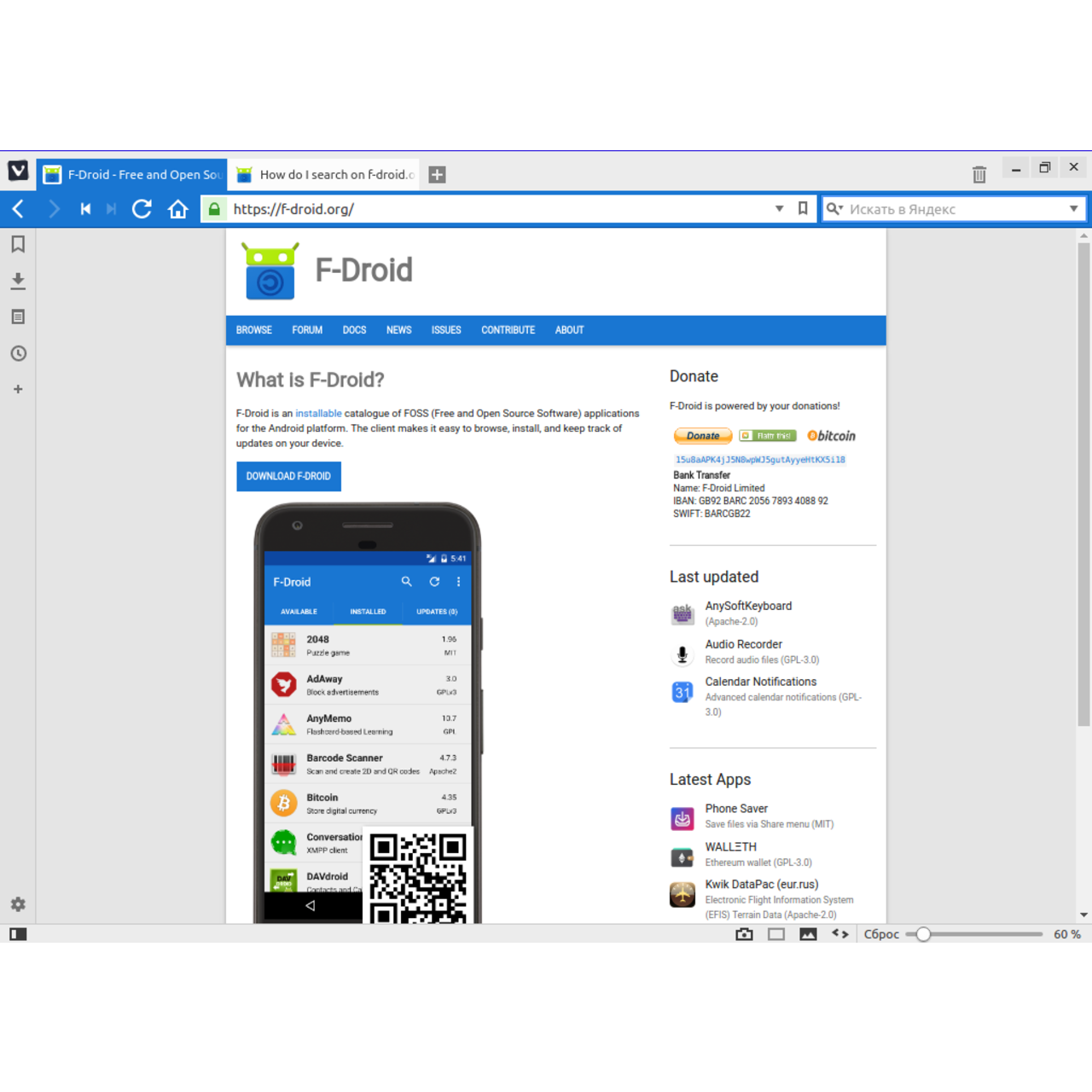Open the History panel
The image size is (1092, 1092).
18,353
